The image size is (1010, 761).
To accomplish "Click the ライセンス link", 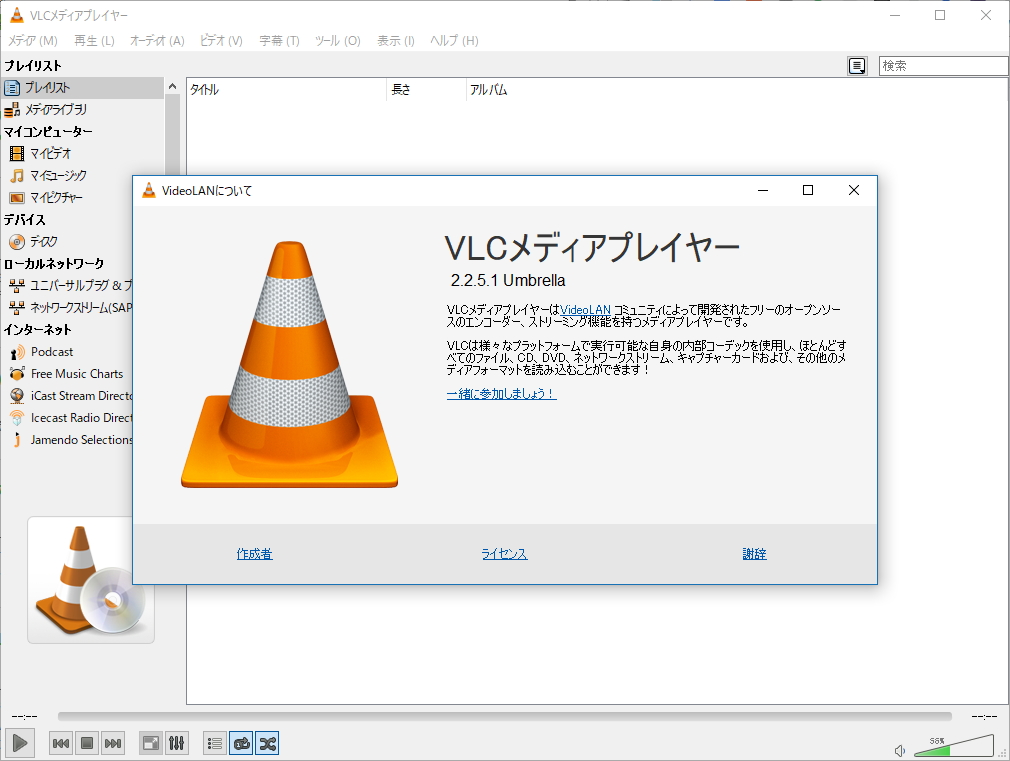I will tap(503, 553).
